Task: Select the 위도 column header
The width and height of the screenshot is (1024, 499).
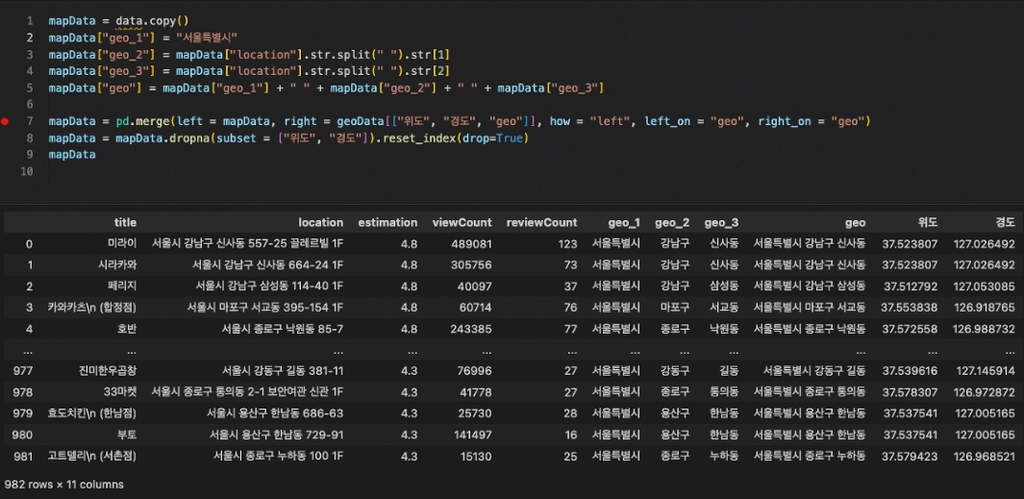Action: tap(928, 223)
